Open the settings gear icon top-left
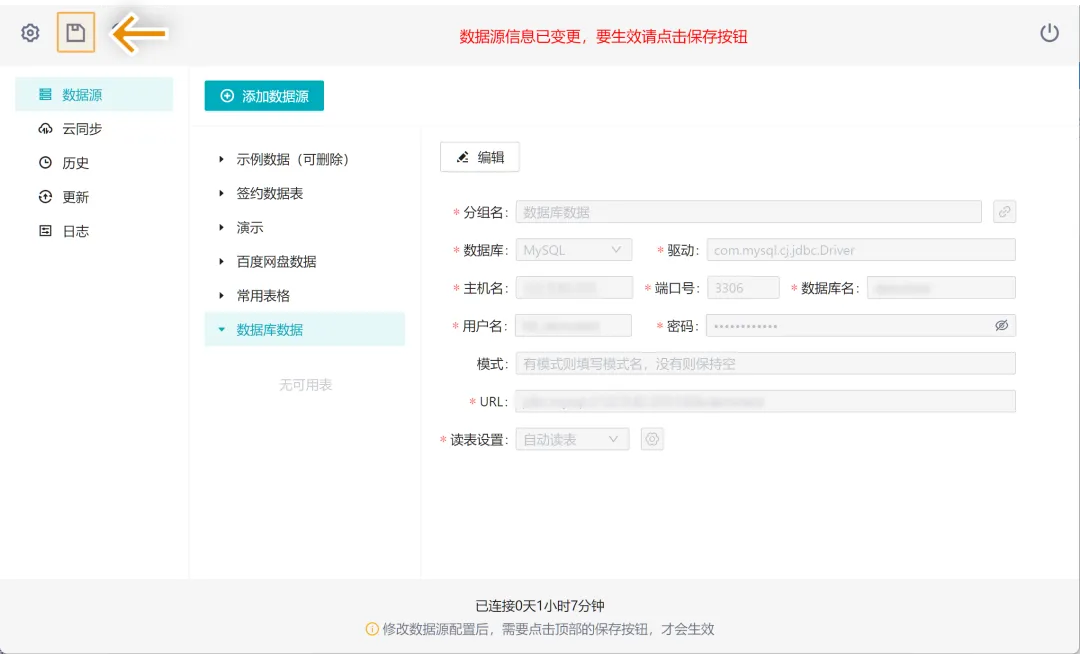Viewport: 1080px width, 654px height. click(30, 33)
